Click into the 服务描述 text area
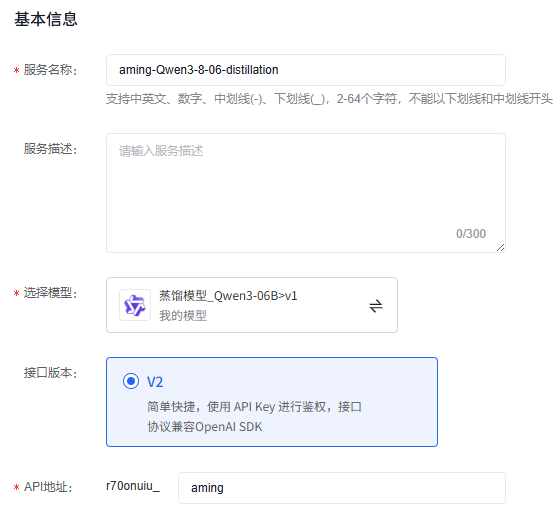 306,193
